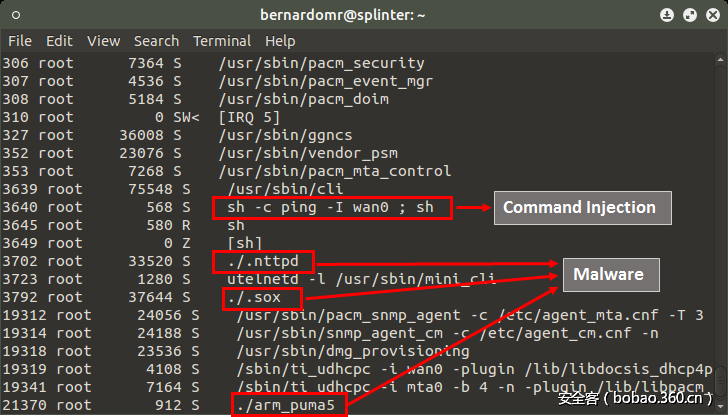The height and width of the screenshot is (417, 728).
Task: Close the terminal window
Action: pos(713,15)
